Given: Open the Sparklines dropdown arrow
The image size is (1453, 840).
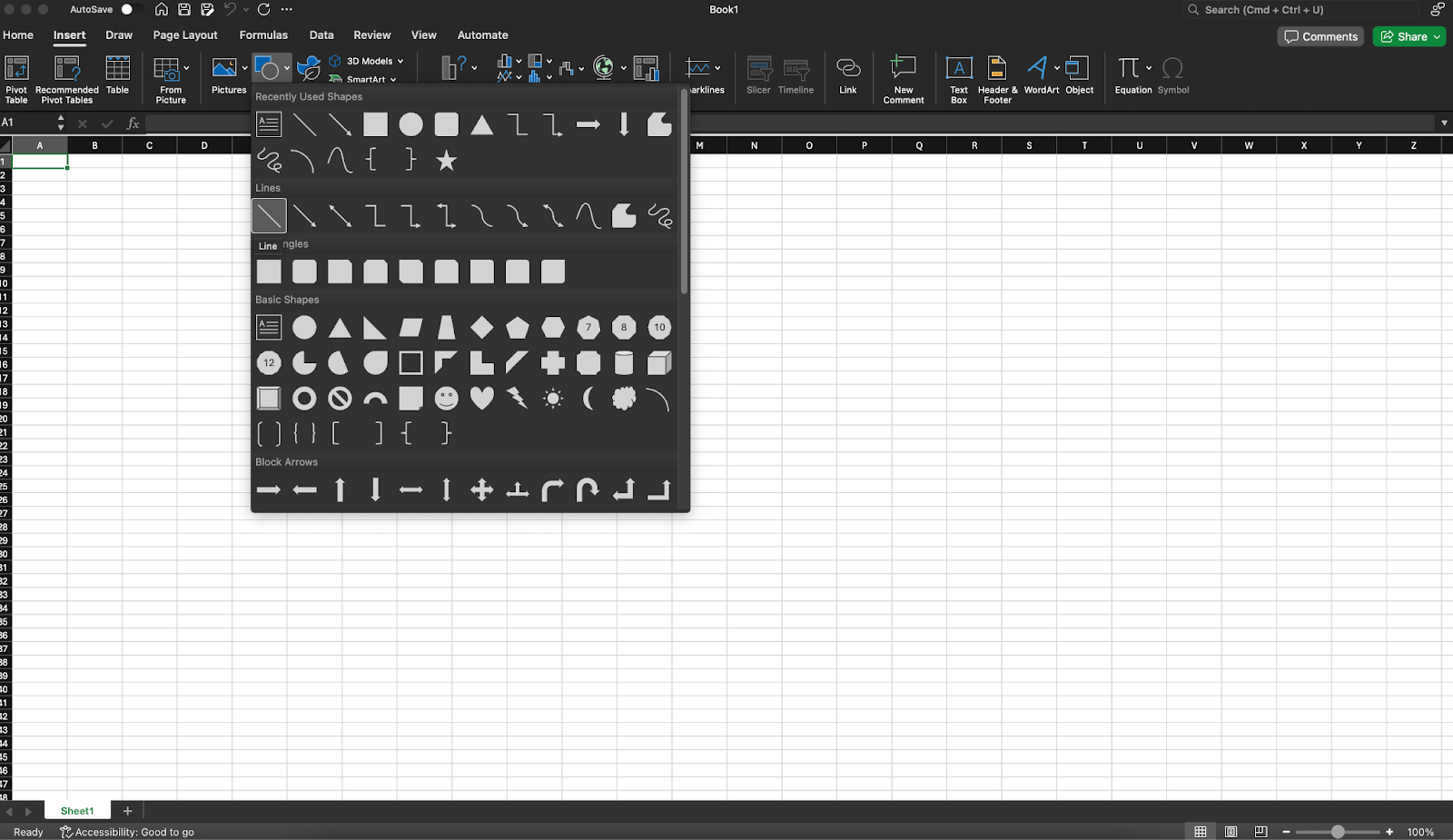Looking at the screenshot, I should click(x=717, y=66).
